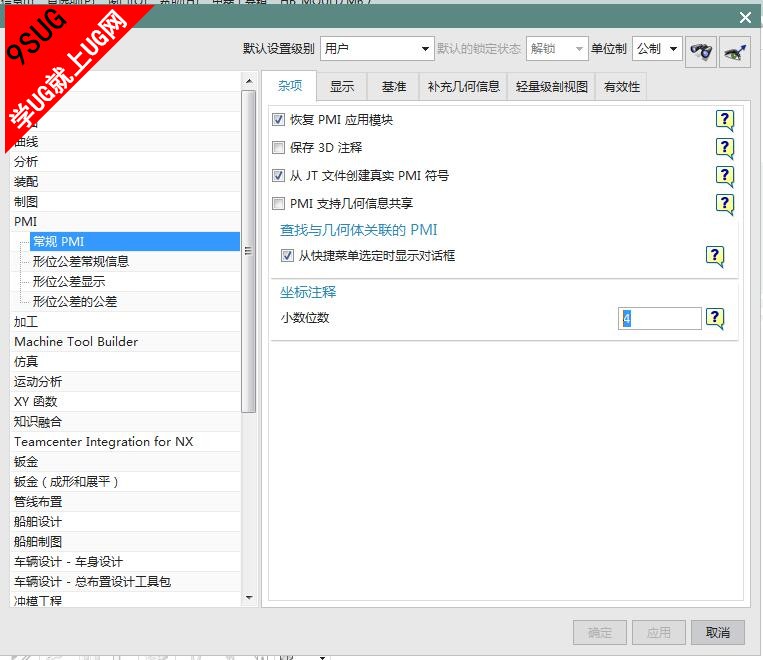Select 船舶制图 in the category list
Screen dimensions: 763x660
pyautogui.click(x=125, y=542)
